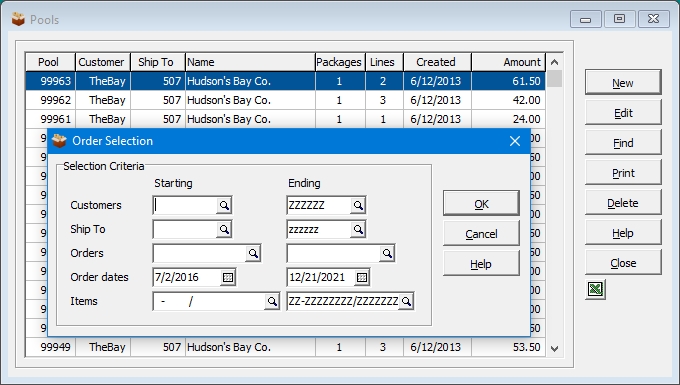Click ending order date 12/21/2021 field
The width and height of the screenshot is (680, 385).
(321, 277)
